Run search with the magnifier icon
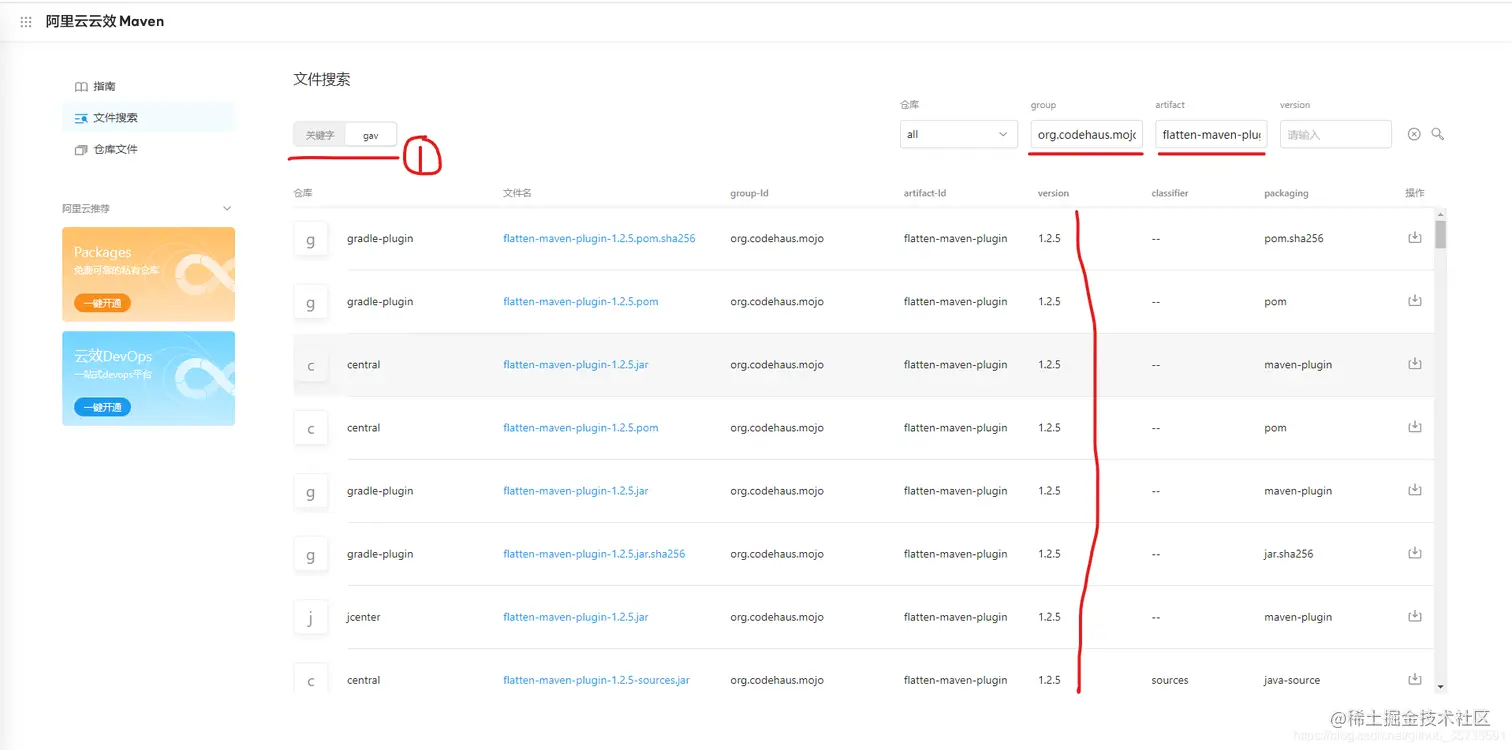This screenshot has width=1512, height=750. (1438, 134)
